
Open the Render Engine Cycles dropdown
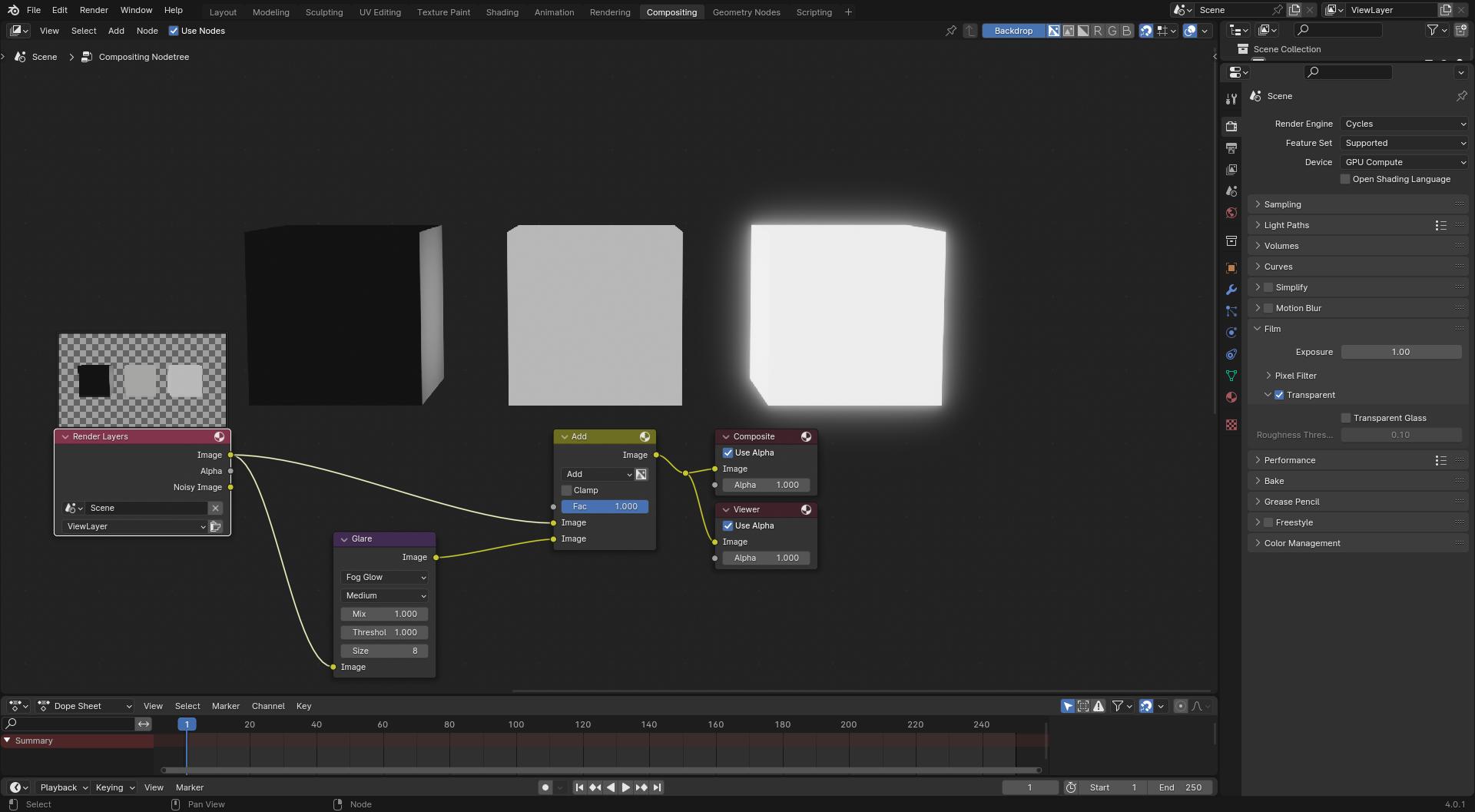click(x=1404, y=124)
